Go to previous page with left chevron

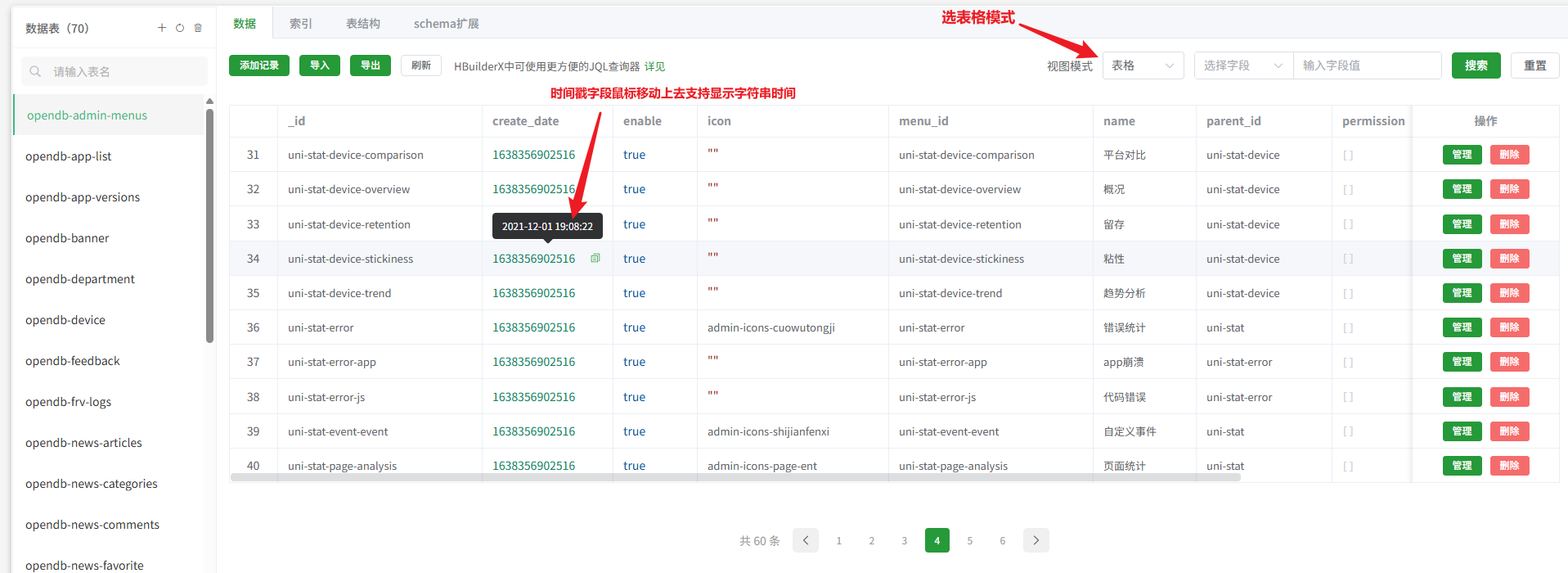pyautogui.click(x=806, y=540)
